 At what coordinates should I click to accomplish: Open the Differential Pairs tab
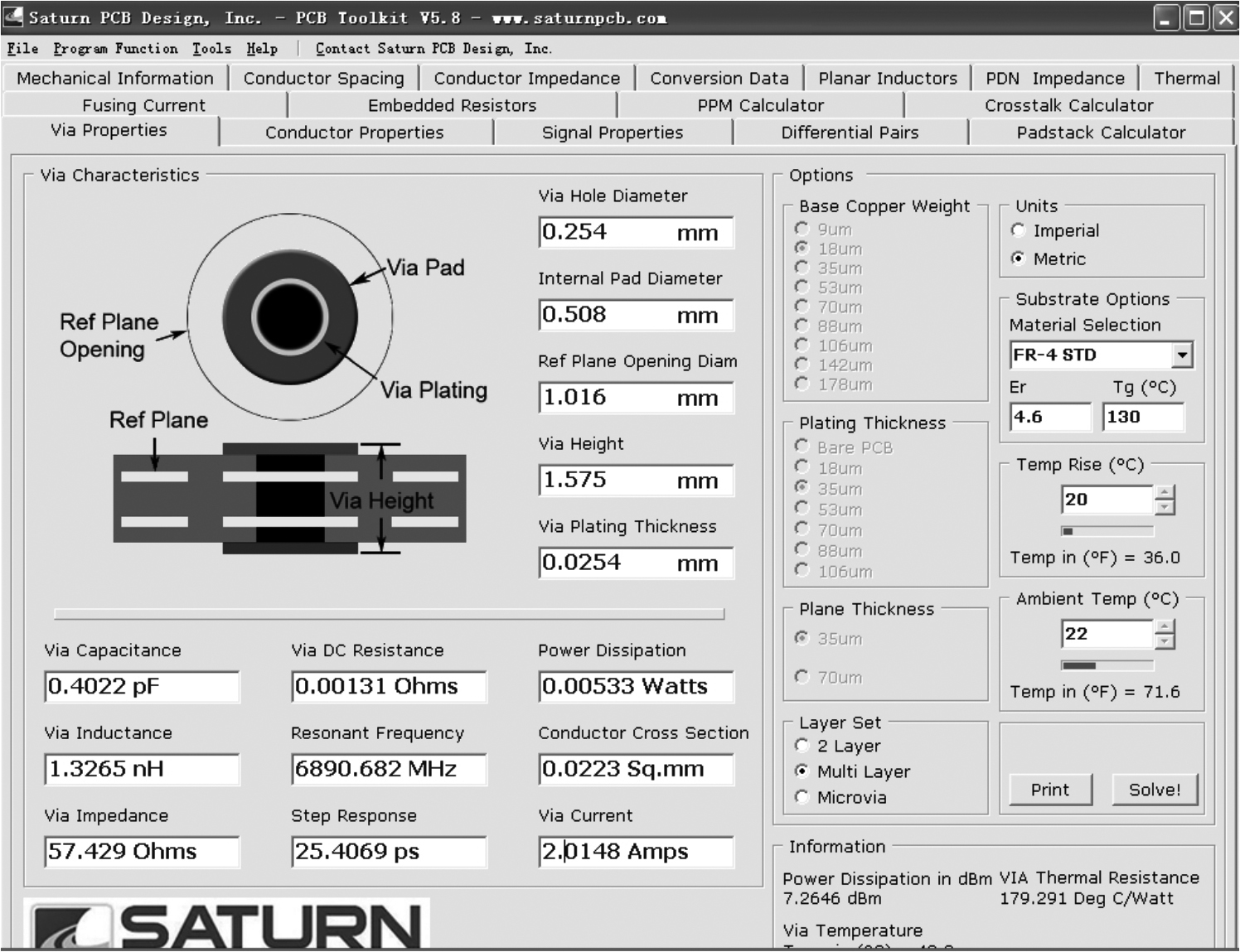[850, 133]
